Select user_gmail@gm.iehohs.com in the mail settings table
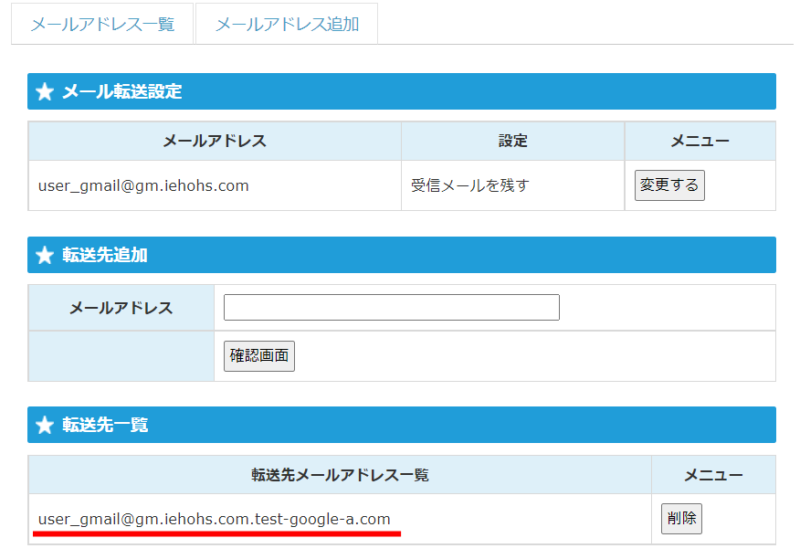The width and height of the screenshot is (800, 559). coord(143,186)
